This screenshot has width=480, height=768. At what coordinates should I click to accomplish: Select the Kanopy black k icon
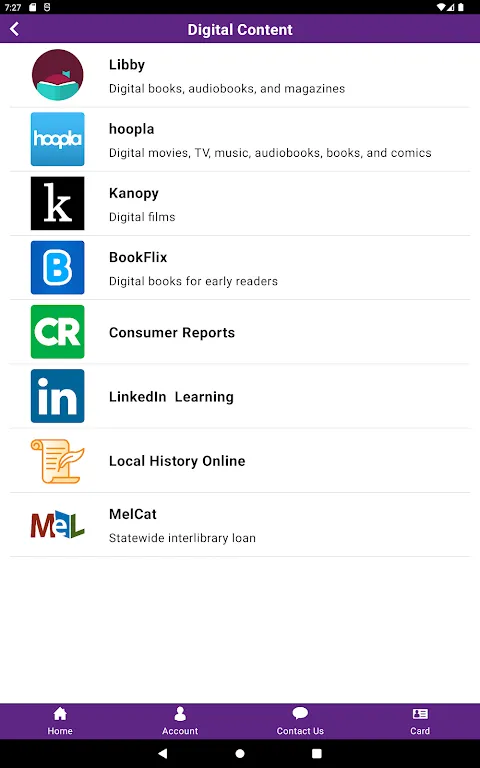click(x=57, y=203)
